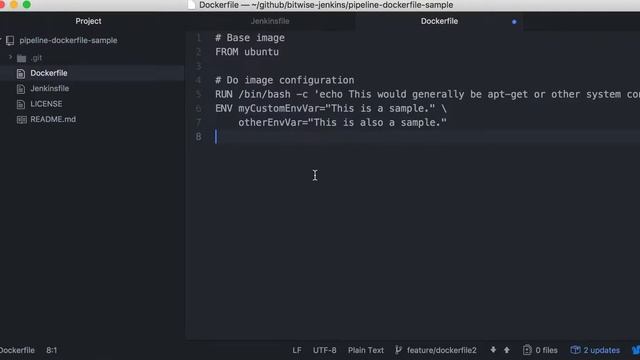Click the ENV myCustomEnvVar line
Image resolution: width=640 pixels, height=360 pixels.
tap(331, 109)
